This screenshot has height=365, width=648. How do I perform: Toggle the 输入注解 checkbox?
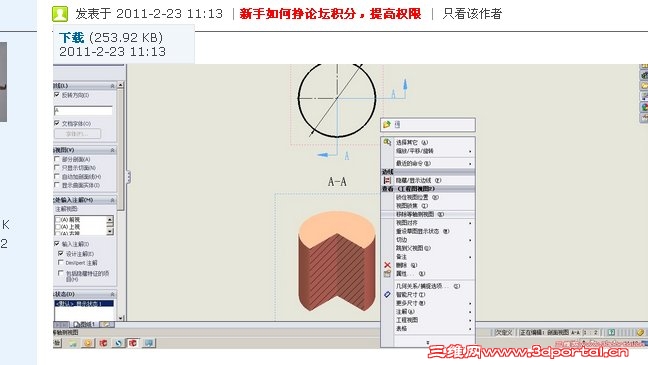[57, 244]
